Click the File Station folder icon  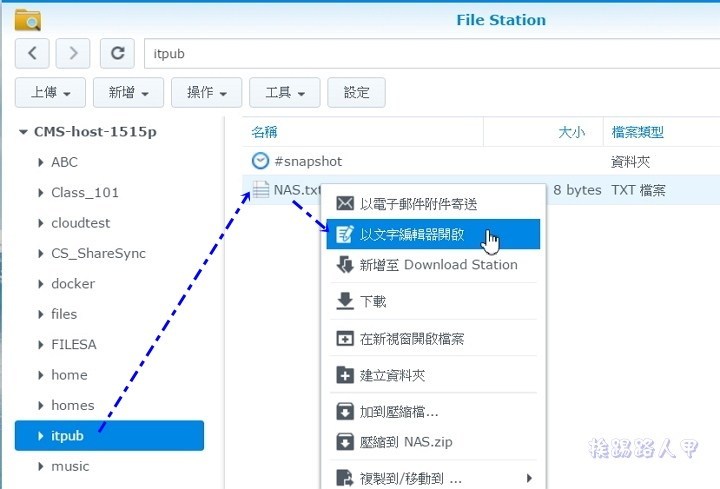point(28,20)
